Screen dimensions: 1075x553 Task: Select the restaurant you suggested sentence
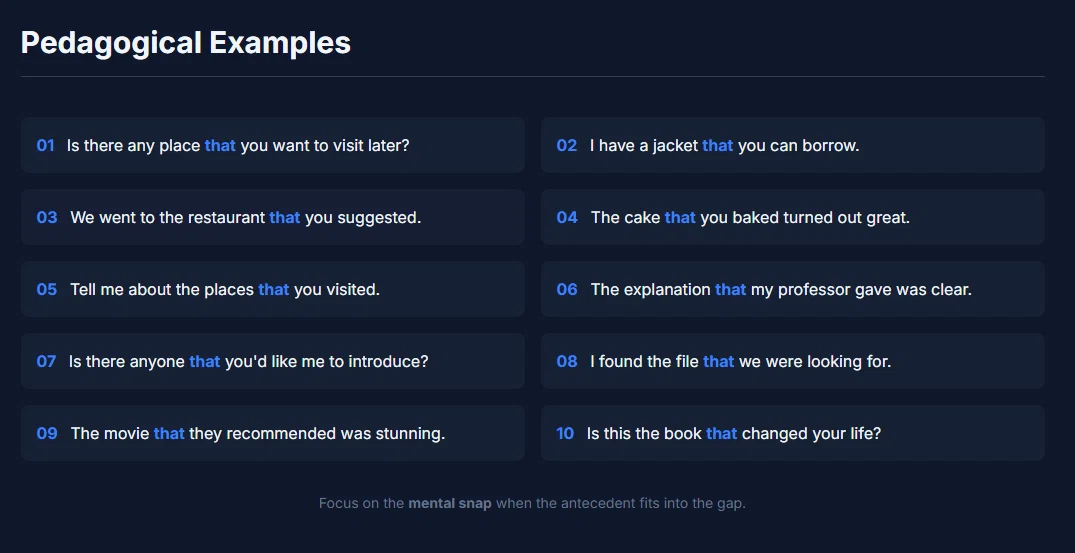[x=245, y=217]
